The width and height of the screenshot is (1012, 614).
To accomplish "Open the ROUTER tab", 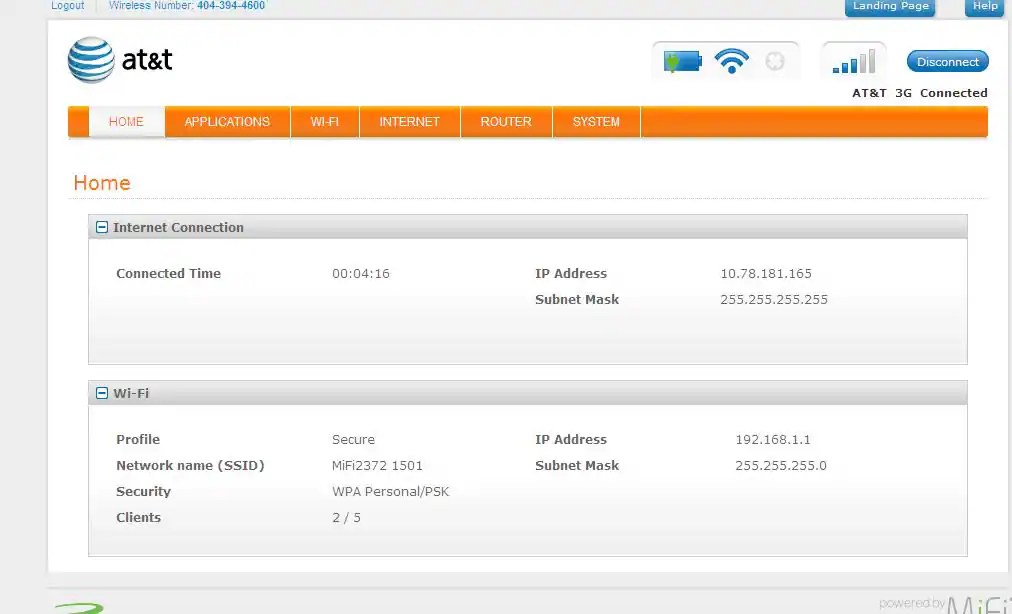I will click(506, 122).
